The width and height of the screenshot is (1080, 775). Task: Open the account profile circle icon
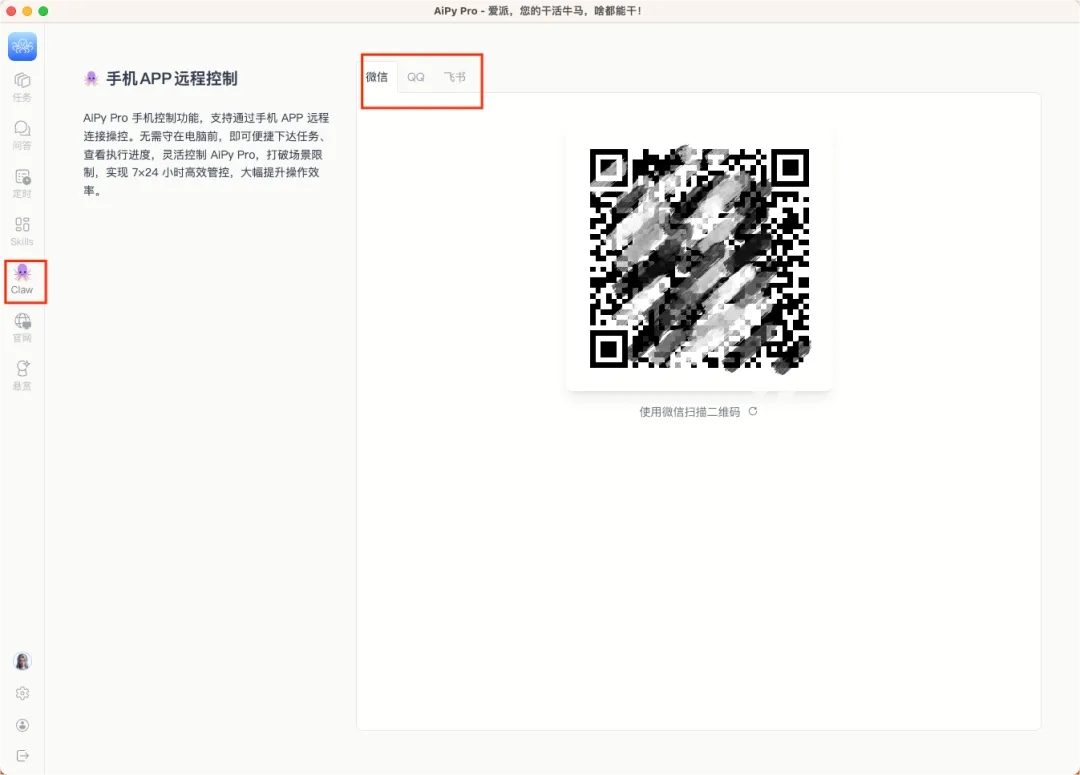tap(22, 725)
